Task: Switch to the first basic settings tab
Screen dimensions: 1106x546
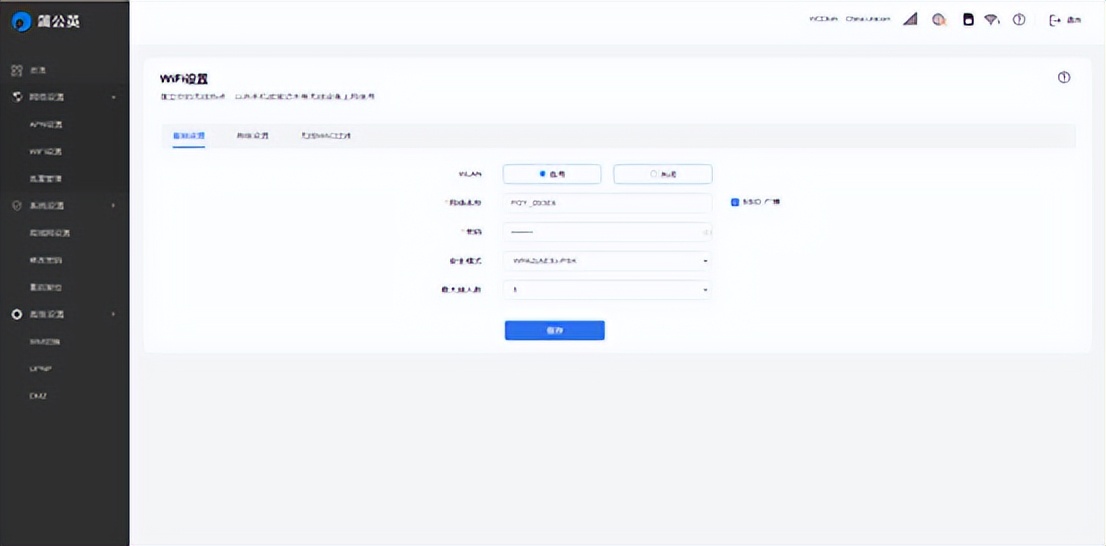Action: 188,135
